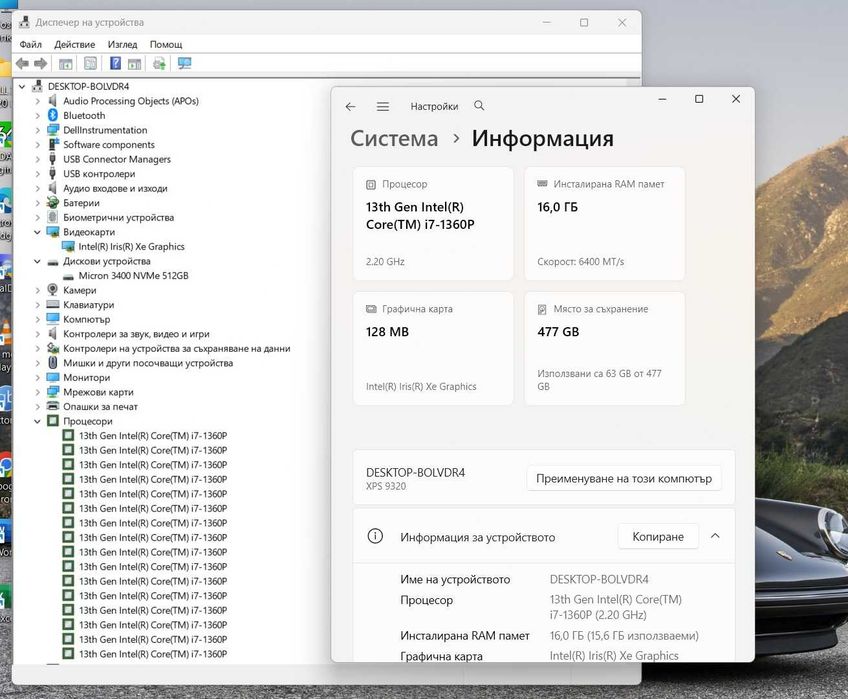This screenshot has height=699, width=848.
Task: Click Преименуване на този компютър button
Action: click(624, 478)
